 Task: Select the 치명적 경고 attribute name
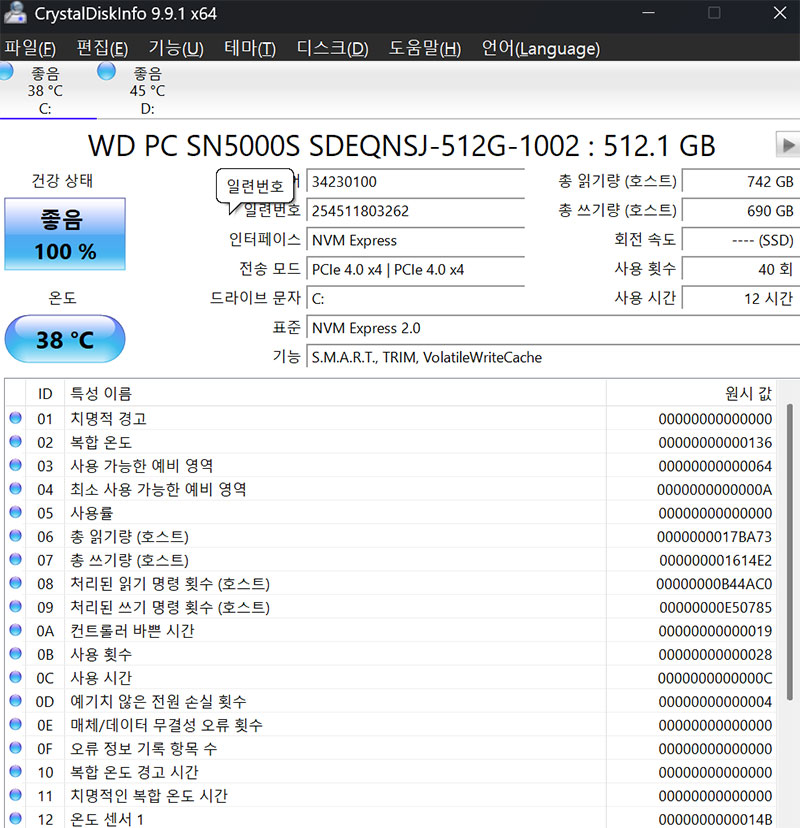pos(108,419)
